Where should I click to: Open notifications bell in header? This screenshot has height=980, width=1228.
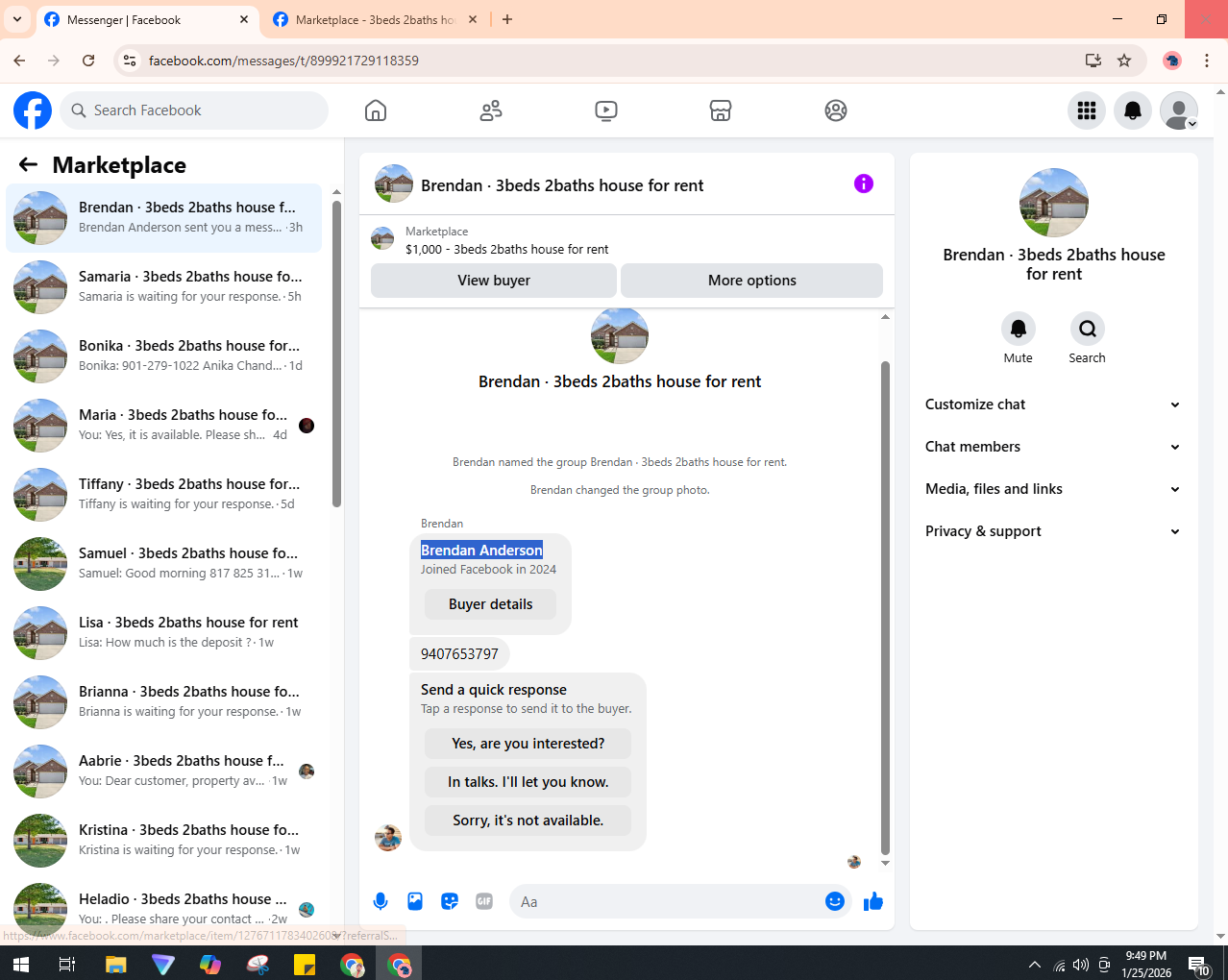1133,110
